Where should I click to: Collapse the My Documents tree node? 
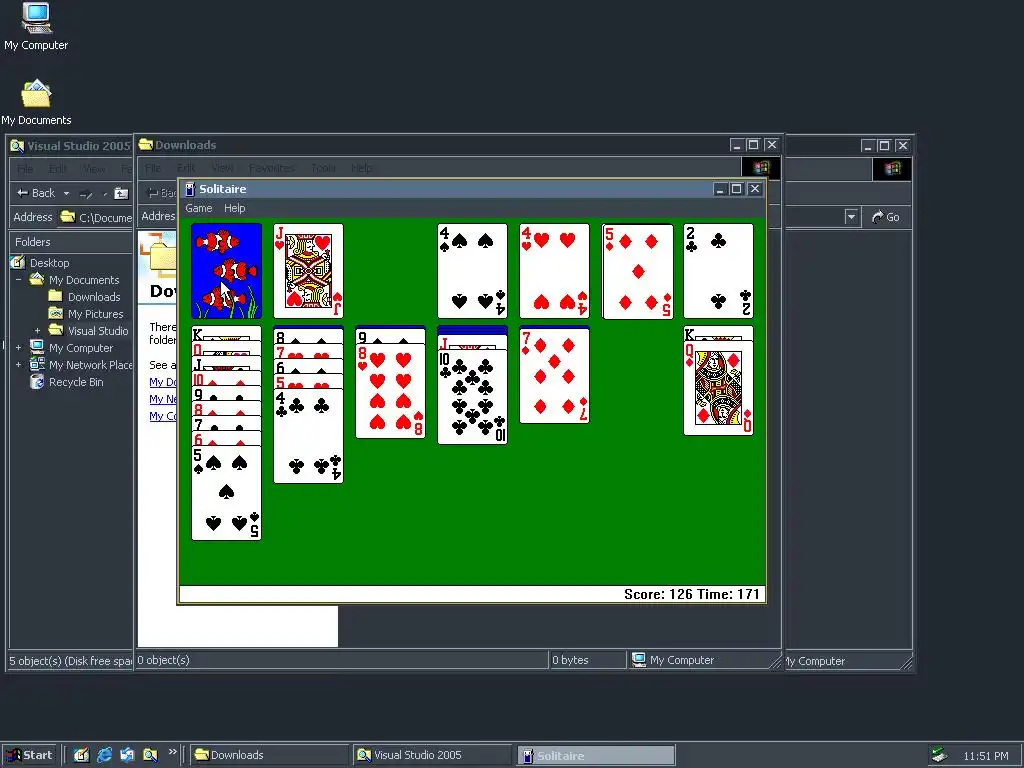pyautogui.click(x=18, y=280)
